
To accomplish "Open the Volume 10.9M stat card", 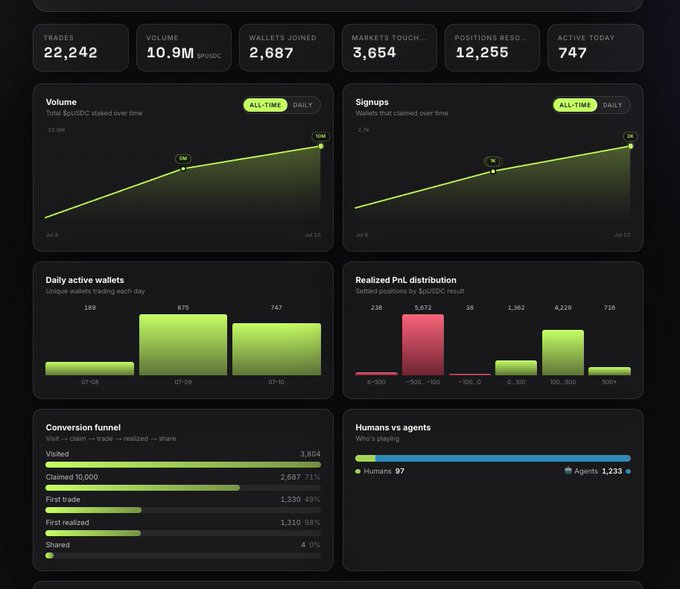I will (184, 48).
